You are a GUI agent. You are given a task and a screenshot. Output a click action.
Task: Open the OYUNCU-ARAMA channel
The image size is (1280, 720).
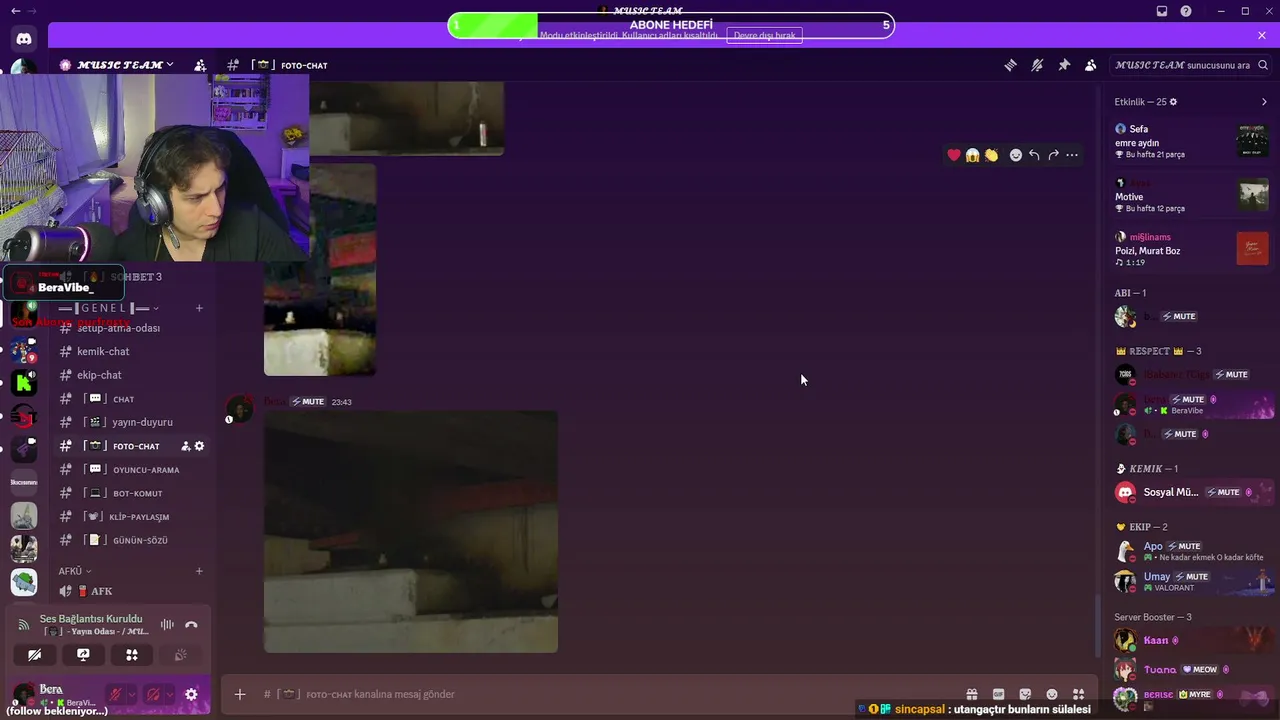point(132,470)
